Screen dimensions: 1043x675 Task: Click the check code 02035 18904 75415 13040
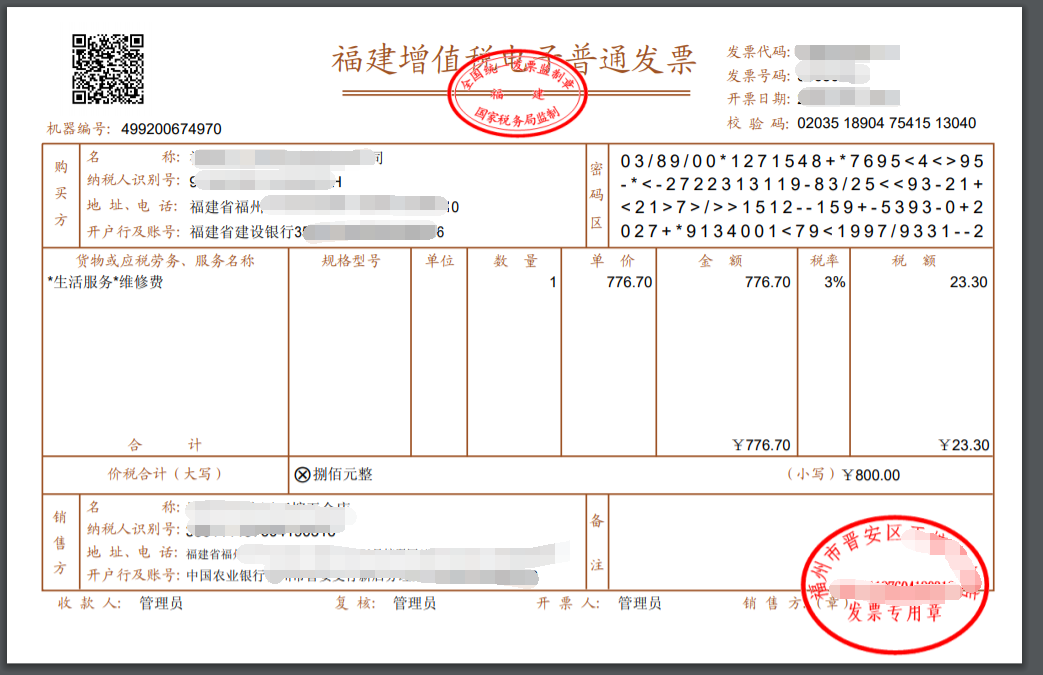(x=886, y=123)
